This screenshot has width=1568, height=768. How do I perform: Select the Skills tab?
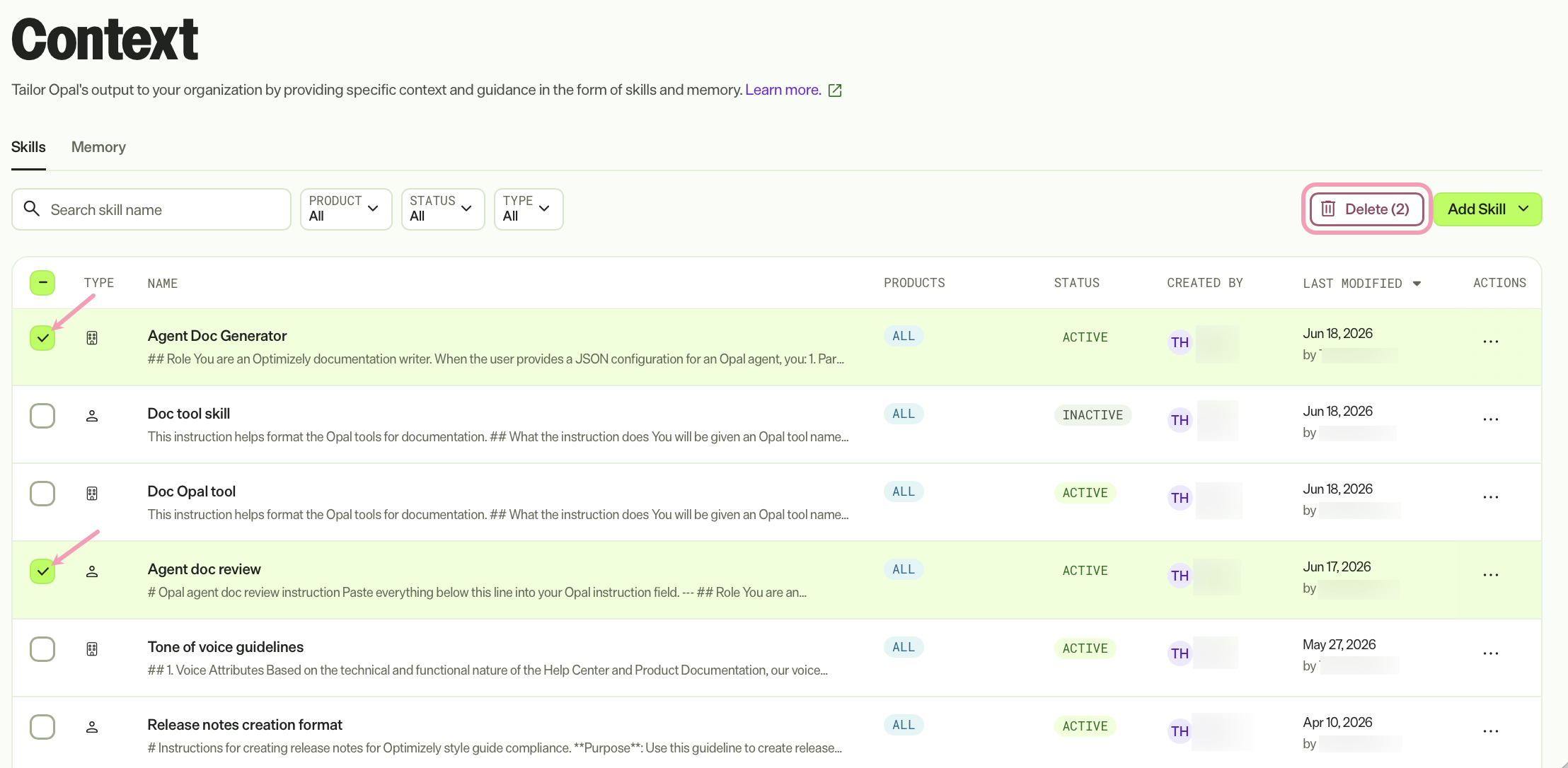(x=28, y=147)
